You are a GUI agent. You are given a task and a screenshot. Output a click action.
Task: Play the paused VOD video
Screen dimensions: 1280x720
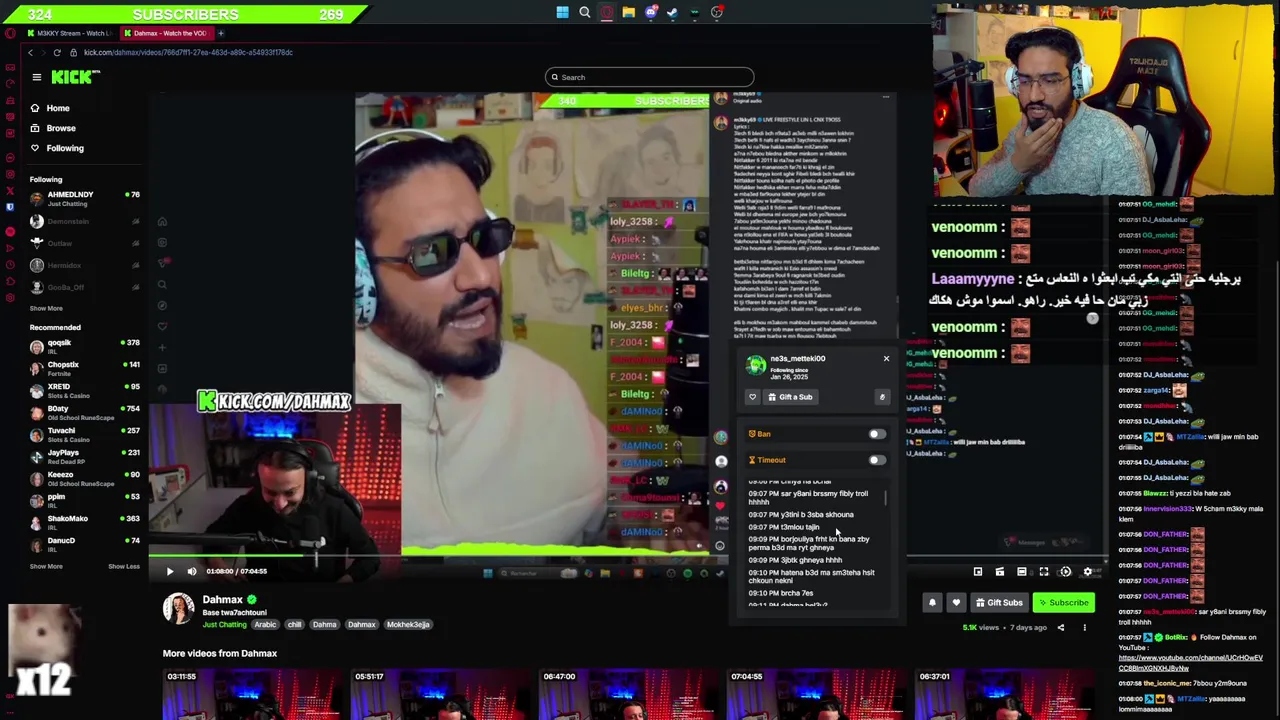(x=169, y=571)
